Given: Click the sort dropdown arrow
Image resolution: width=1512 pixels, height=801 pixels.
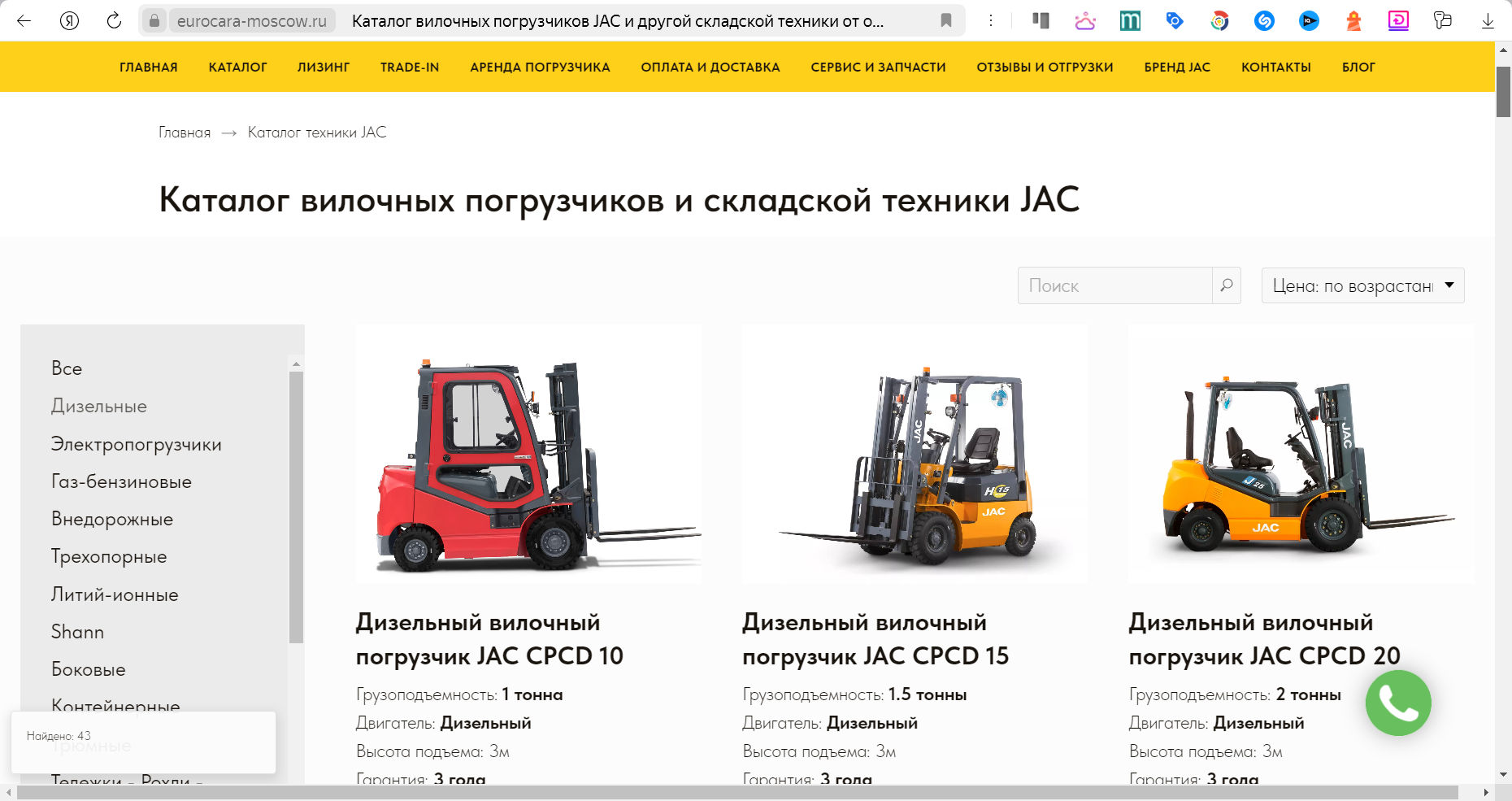Looking at the screenshot, I should [1449, 285].
